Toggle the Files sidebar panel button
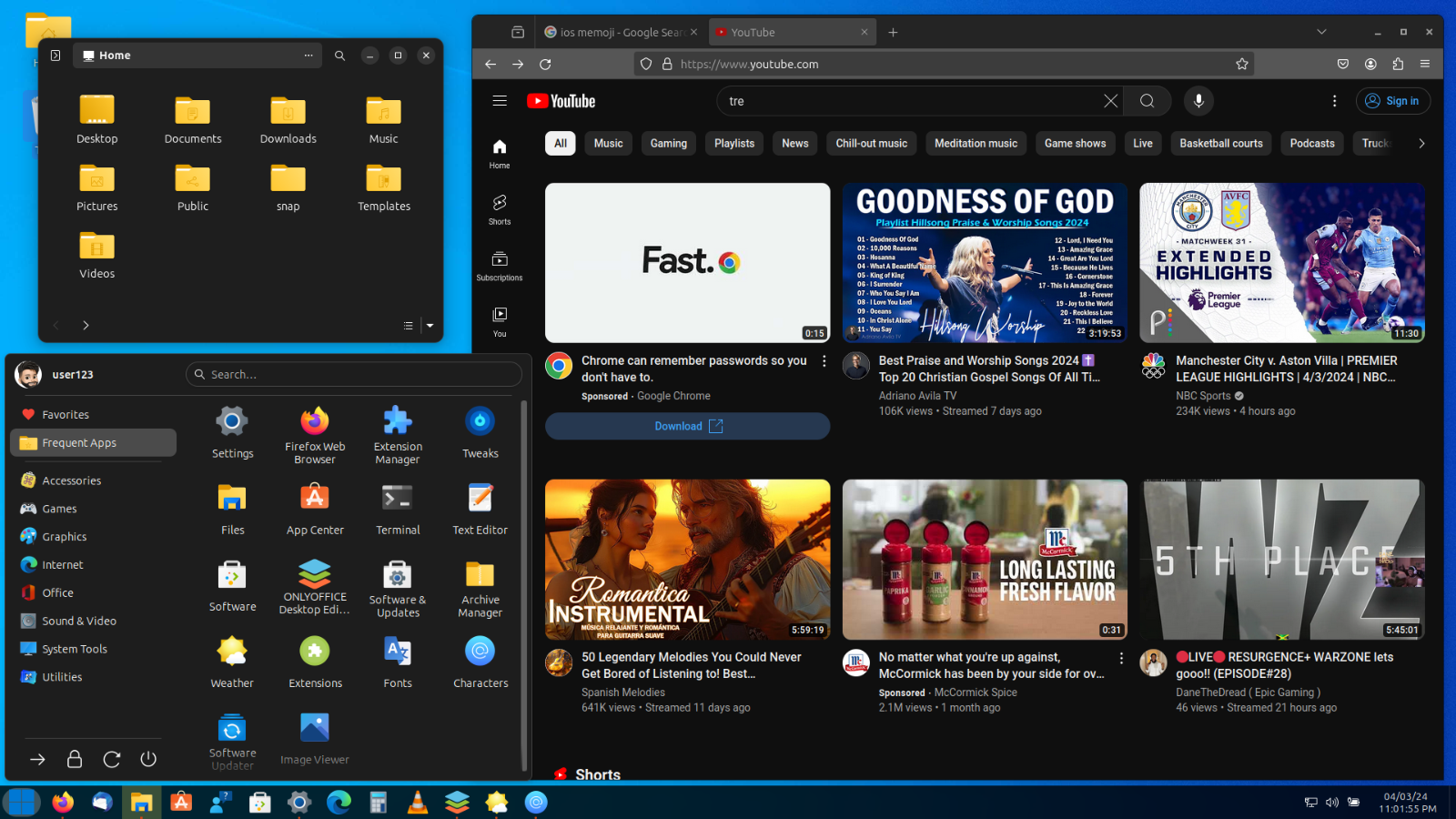 [56, 56]
